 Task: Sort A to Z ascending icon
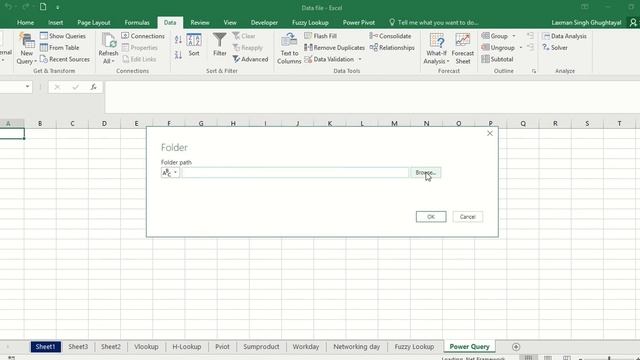(x=178, y=40)
